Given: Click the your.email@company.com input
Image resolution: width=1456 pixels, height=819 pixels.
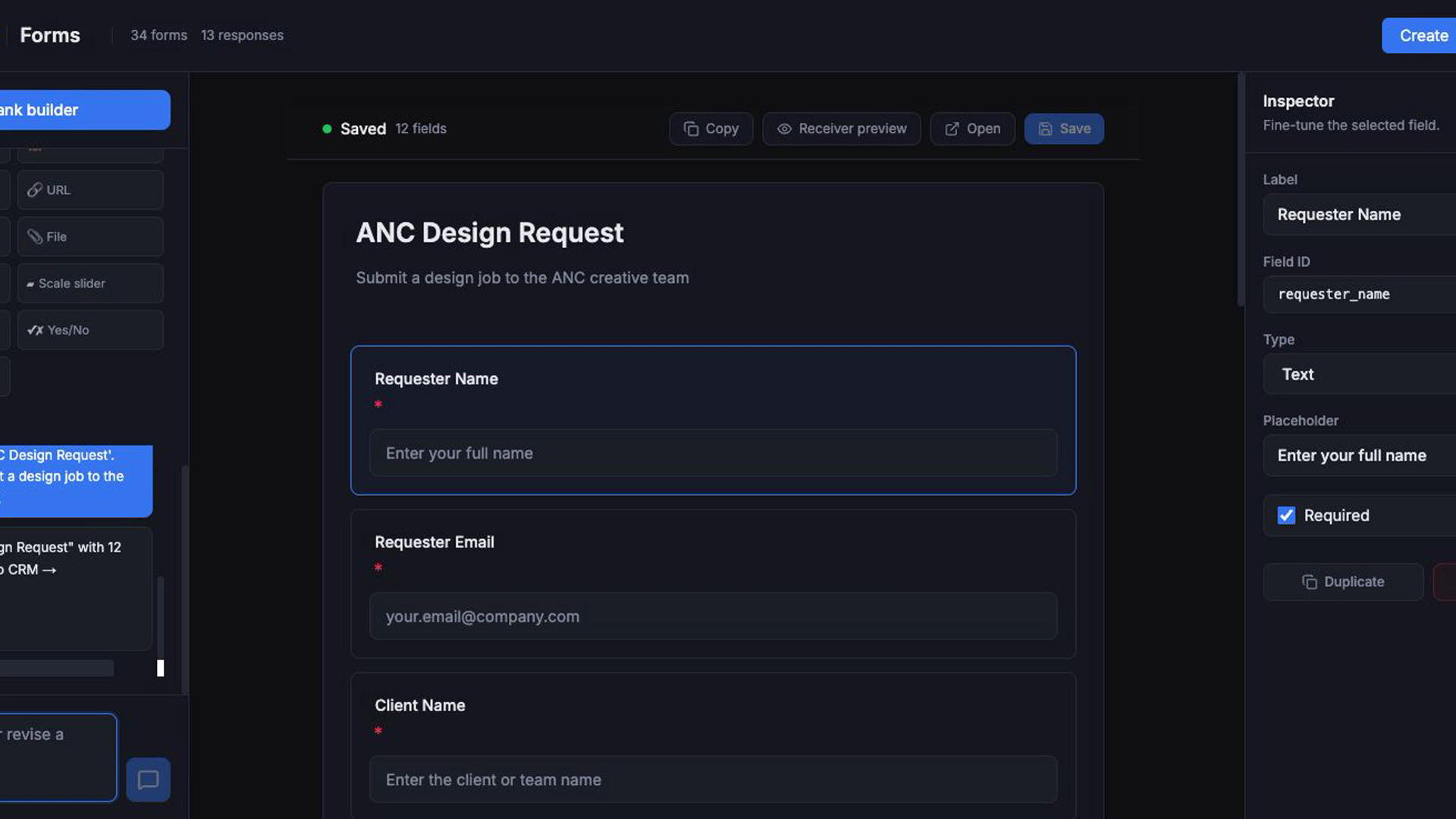Looking at the screenshot, I should point(713,617).
